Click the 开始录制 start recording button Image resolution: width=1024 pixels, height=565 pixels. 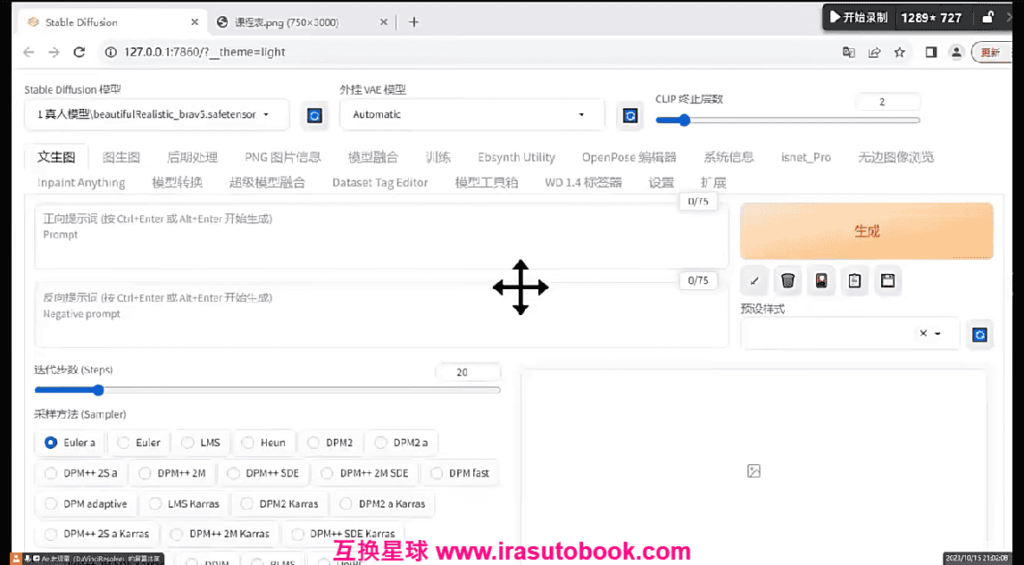859,18
